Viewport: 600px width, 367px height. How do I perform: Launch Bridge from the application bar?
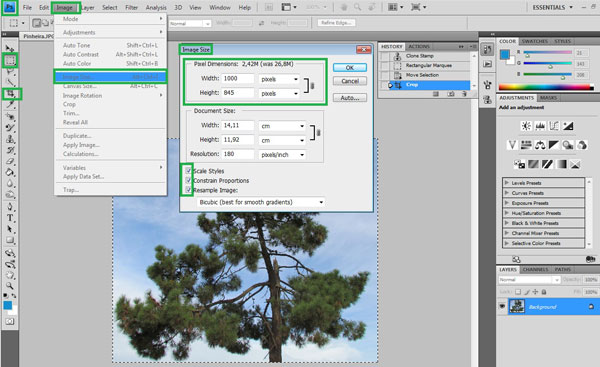(269, 7)
